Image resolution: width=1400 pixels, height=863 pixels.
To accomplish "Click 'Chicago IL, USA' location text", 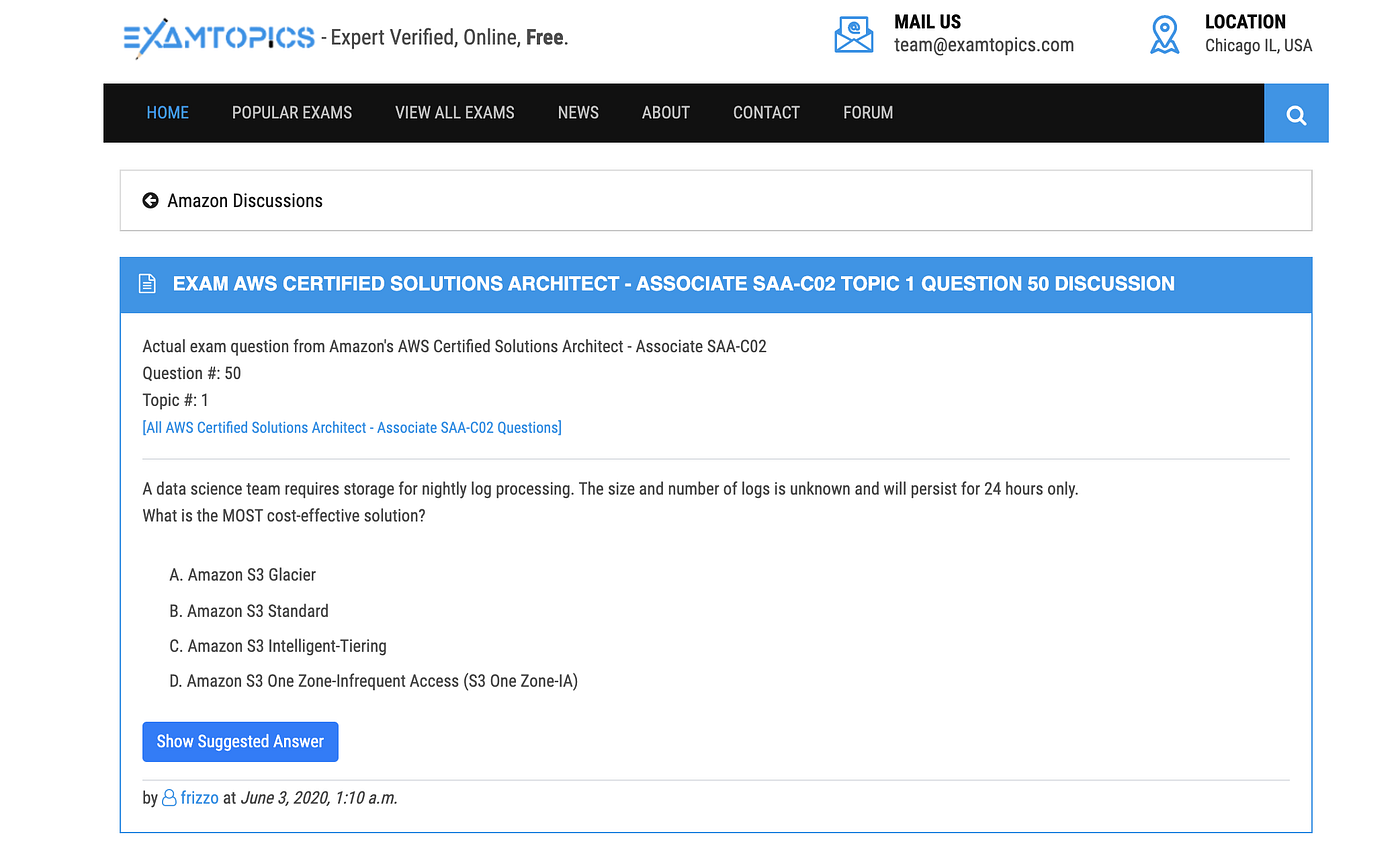I will pos(1258,45).
